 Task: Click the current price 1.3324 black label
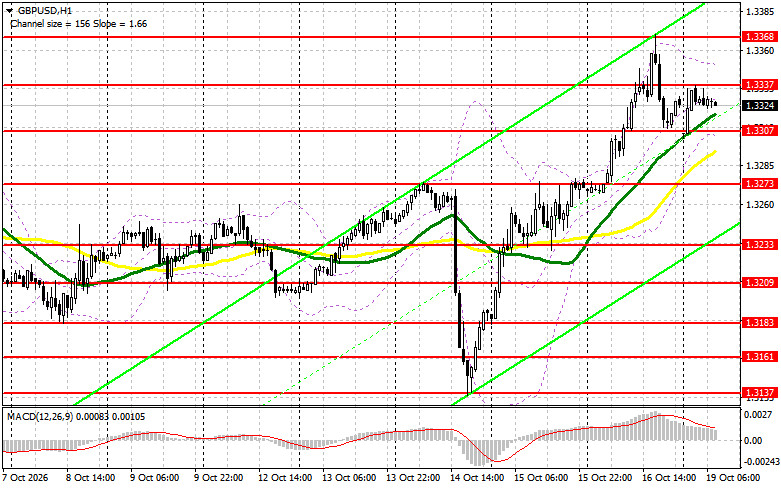click(760, 106)
